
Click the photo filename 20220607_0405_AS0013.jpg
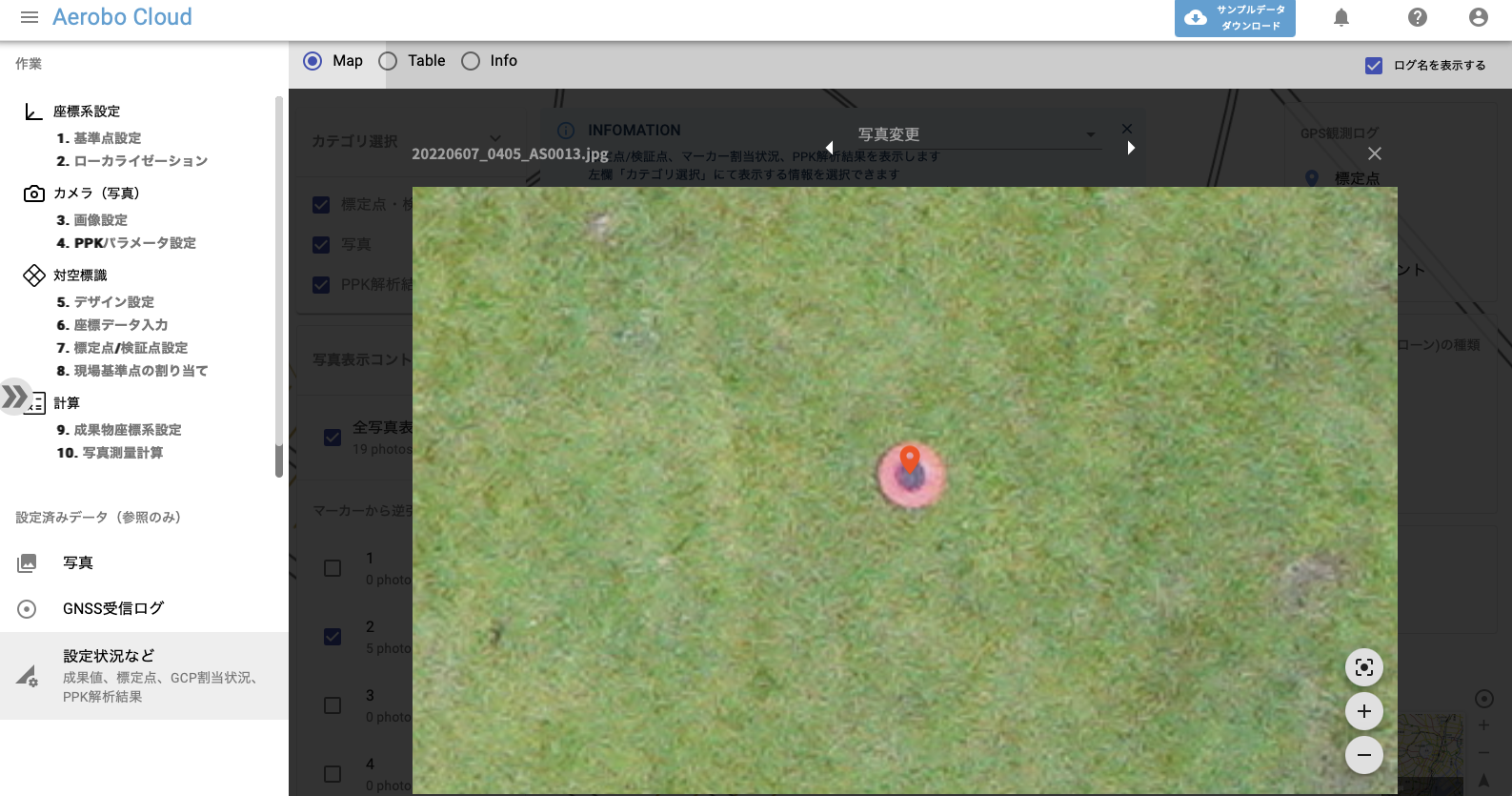tap(510, 154)
